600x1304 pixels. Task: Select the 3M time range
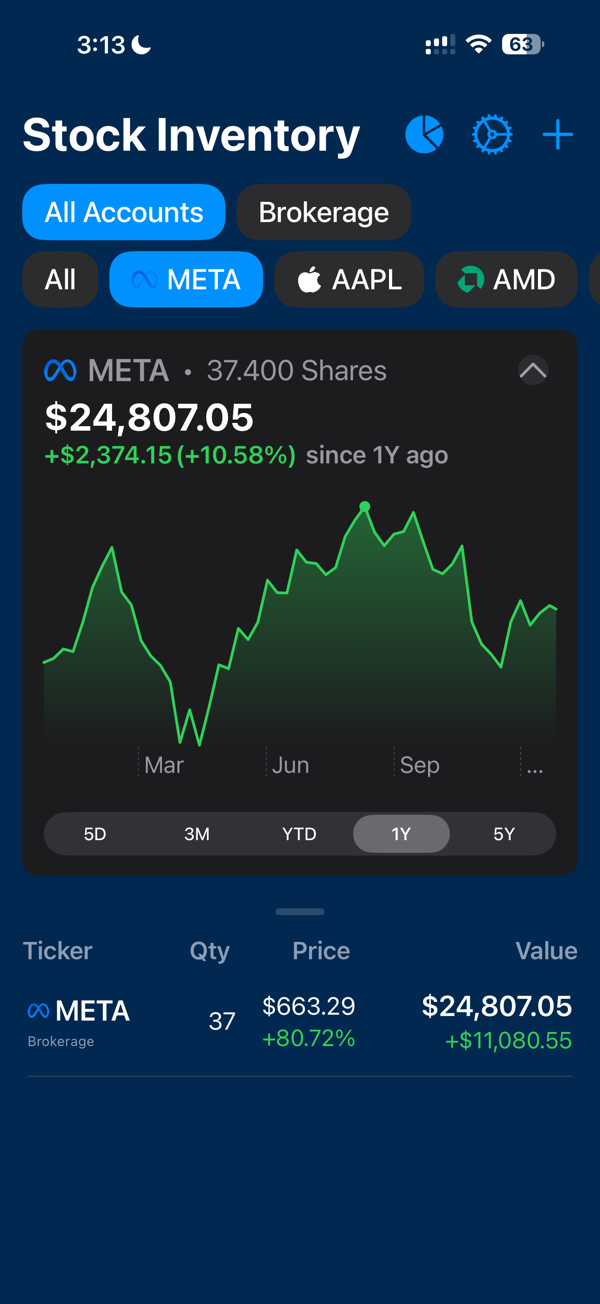[x=197, y=833]
